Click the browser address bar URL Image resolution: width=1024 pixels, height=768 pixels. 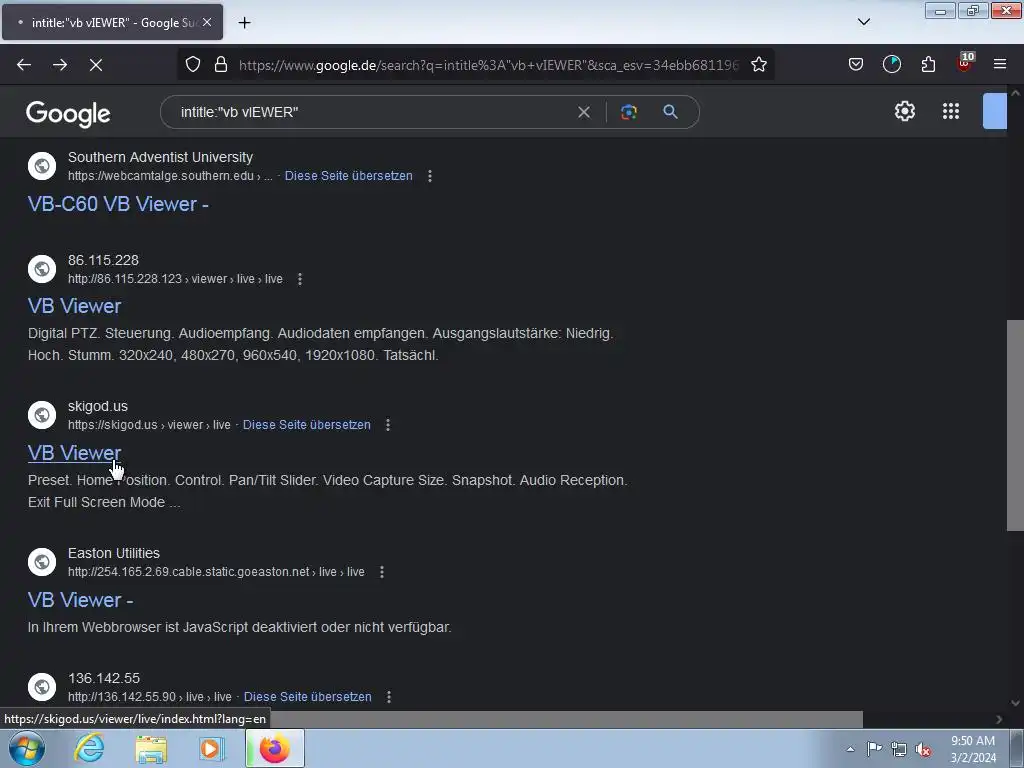[x=488, y=65]
